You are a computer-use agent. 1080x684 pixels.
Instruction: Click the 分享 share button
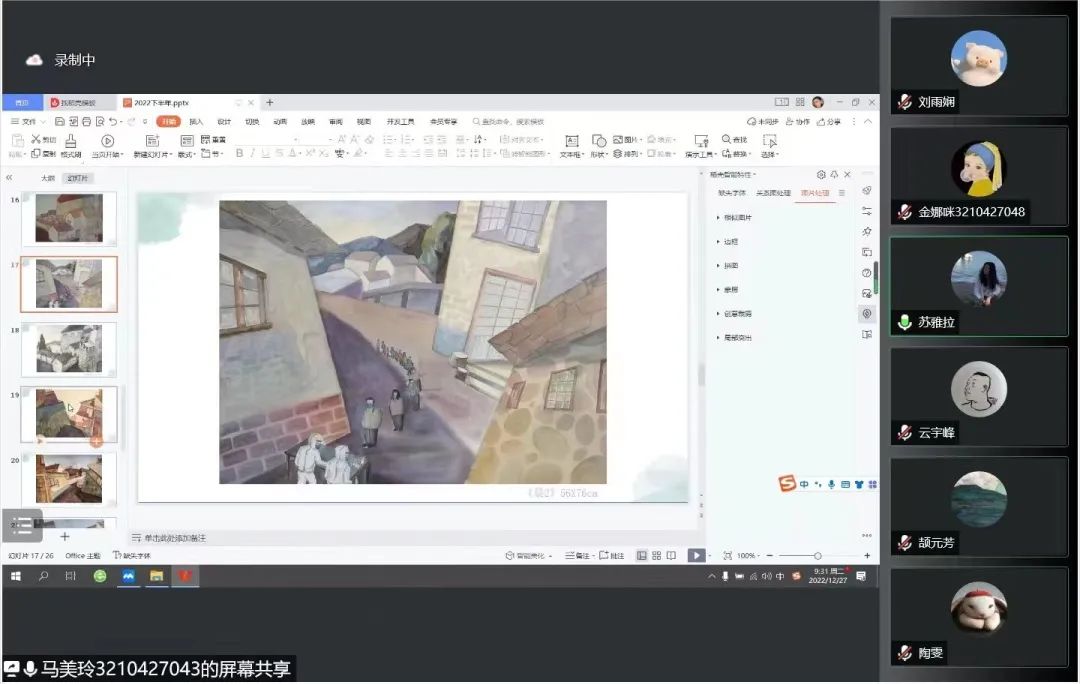[829, 121]
